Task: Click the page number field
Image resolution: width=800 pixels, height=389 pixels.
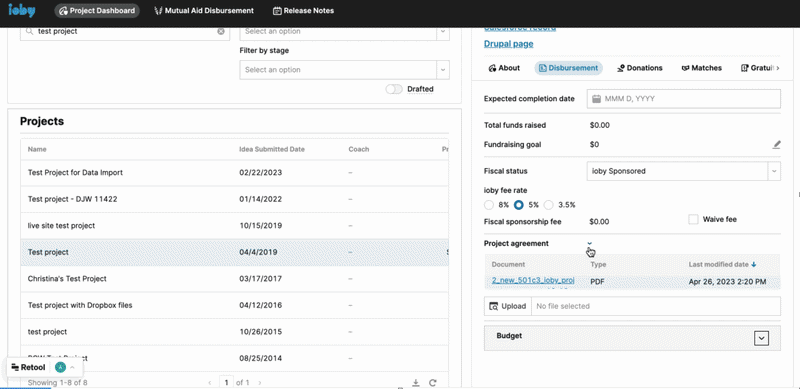Action: click(x=226, y=382)
